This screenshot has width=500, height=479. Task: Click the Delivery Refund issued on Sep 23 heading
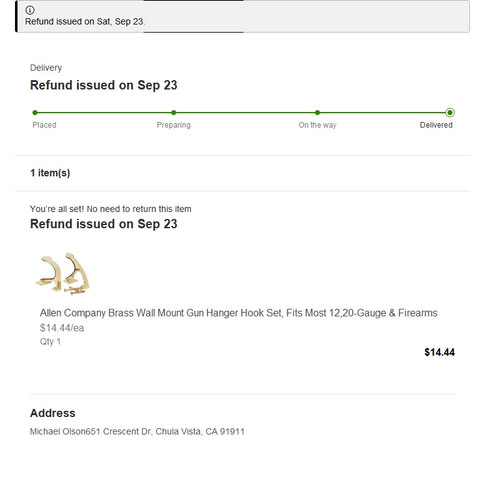[x=103, y=85]
